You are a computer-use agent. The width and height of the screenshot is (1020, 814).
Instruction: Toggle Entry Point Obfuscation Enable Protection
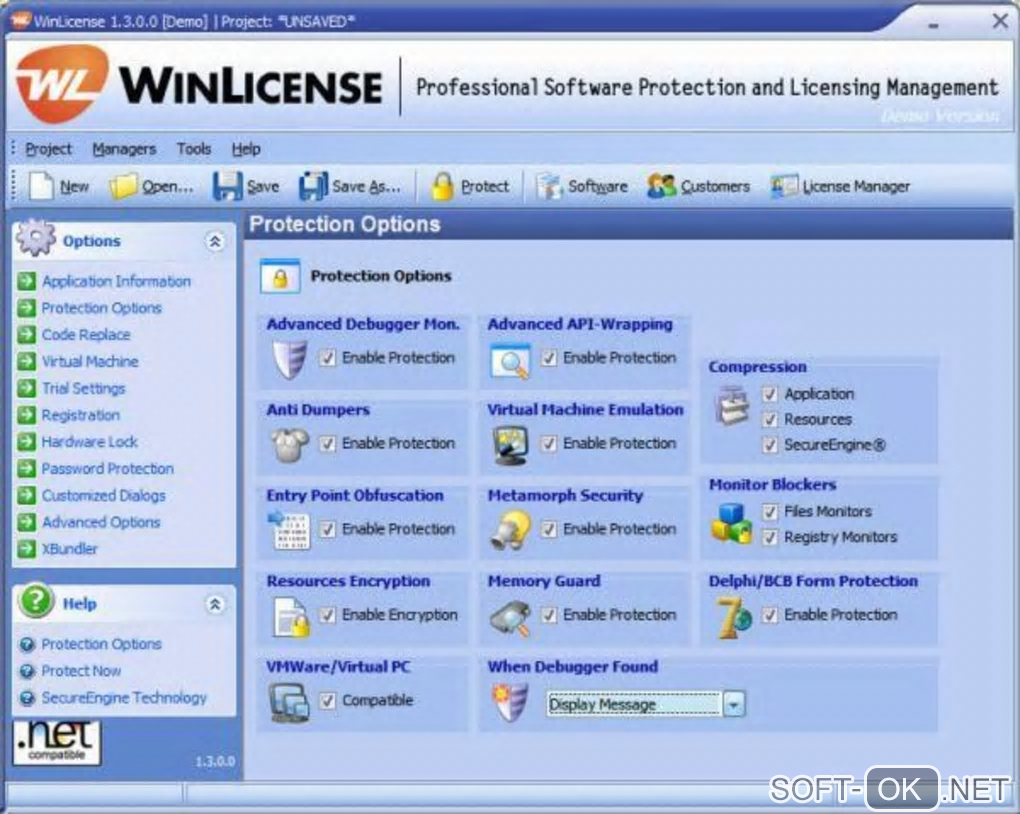pyautogui.click(x=328, y=530)
